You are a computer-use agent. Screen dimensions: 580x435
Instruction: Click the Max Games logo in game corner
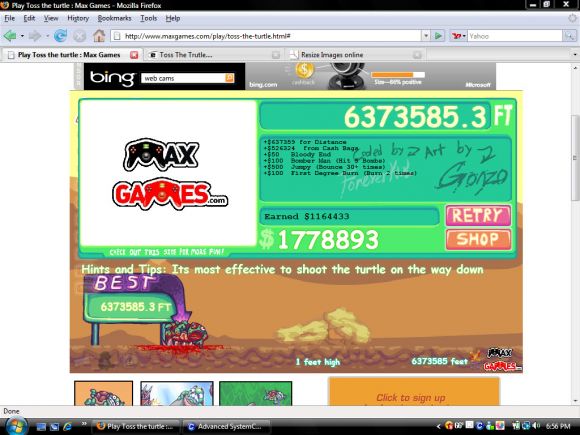tap(501, 360)
